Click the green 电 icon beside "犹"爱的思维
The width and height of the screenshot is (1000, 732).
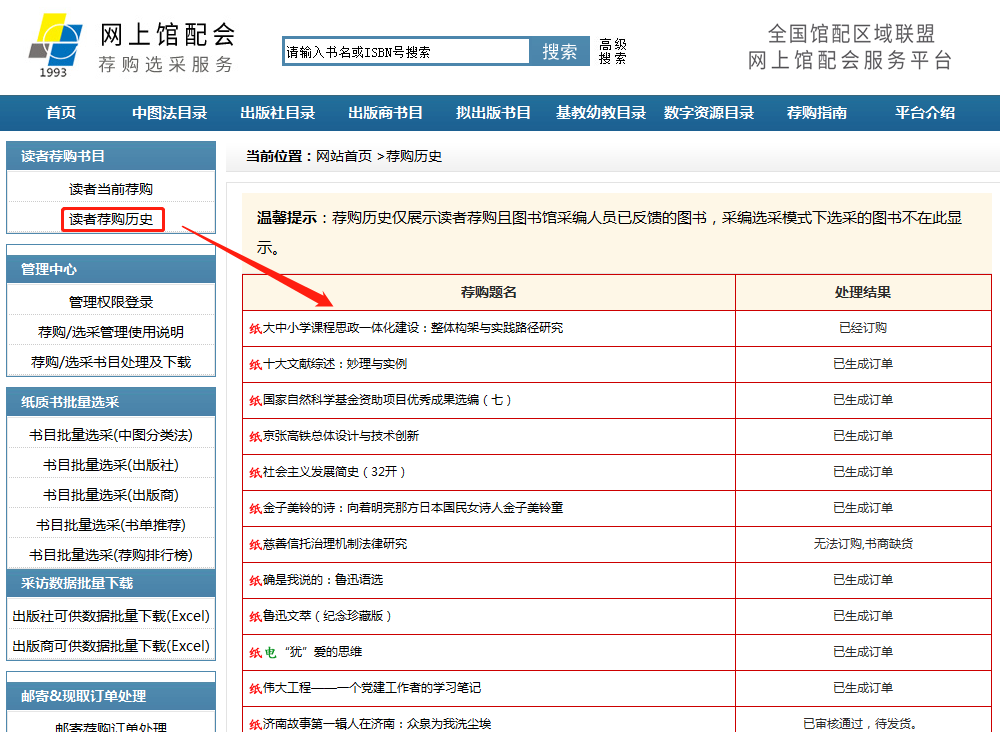click(270, 652)
